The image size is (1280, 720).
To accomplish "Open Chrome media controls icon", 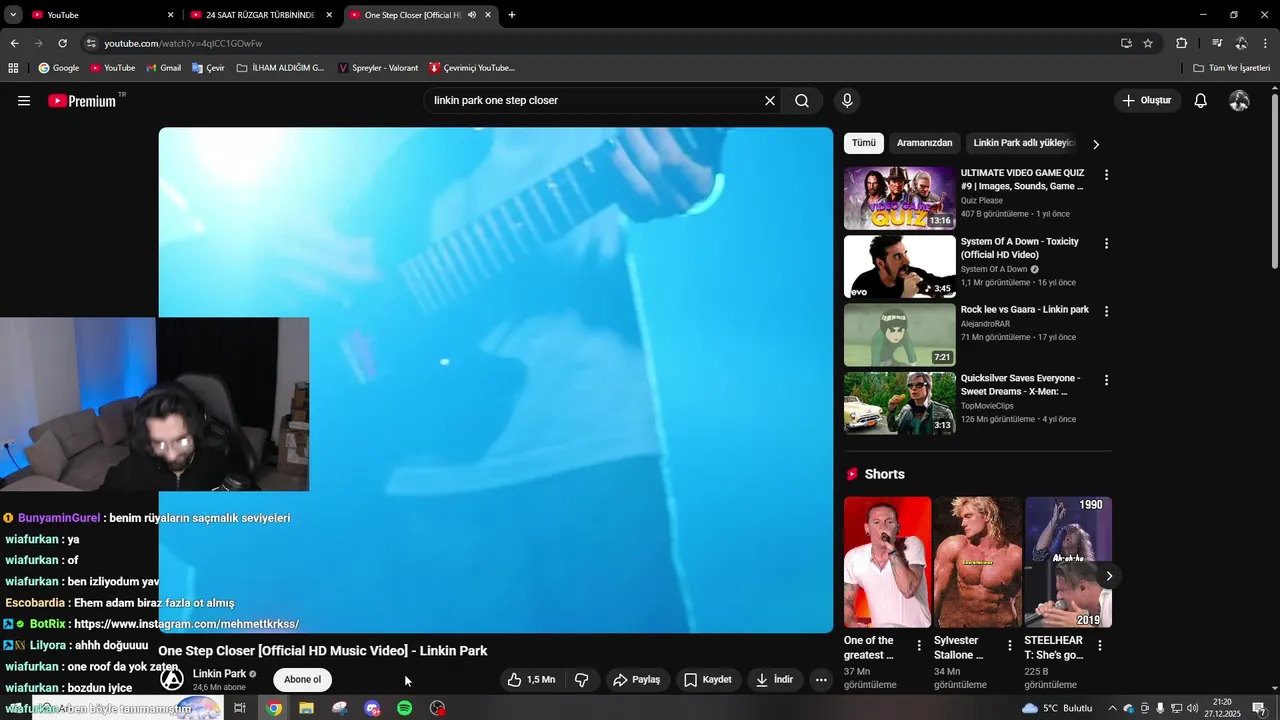I will [x=1217, y=43].
